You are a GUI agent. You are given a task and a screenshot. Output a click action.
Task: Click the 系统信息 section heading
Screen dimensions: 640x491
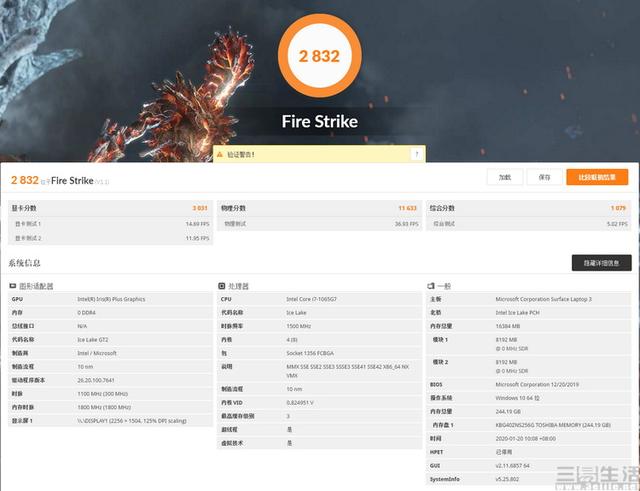pos(28,262)
